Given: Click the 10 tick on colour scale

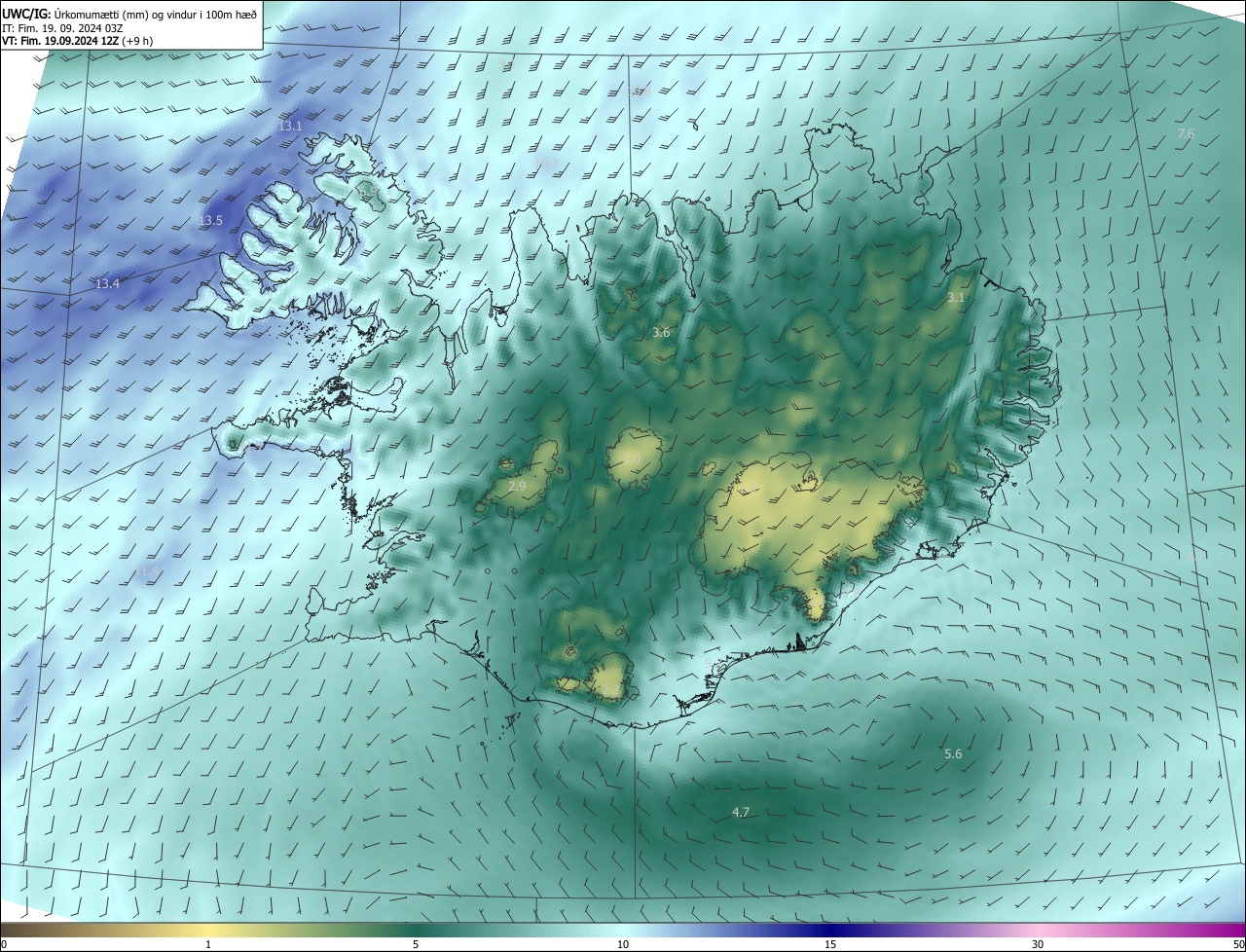Looking at the screenshot, I should (623, 944).
